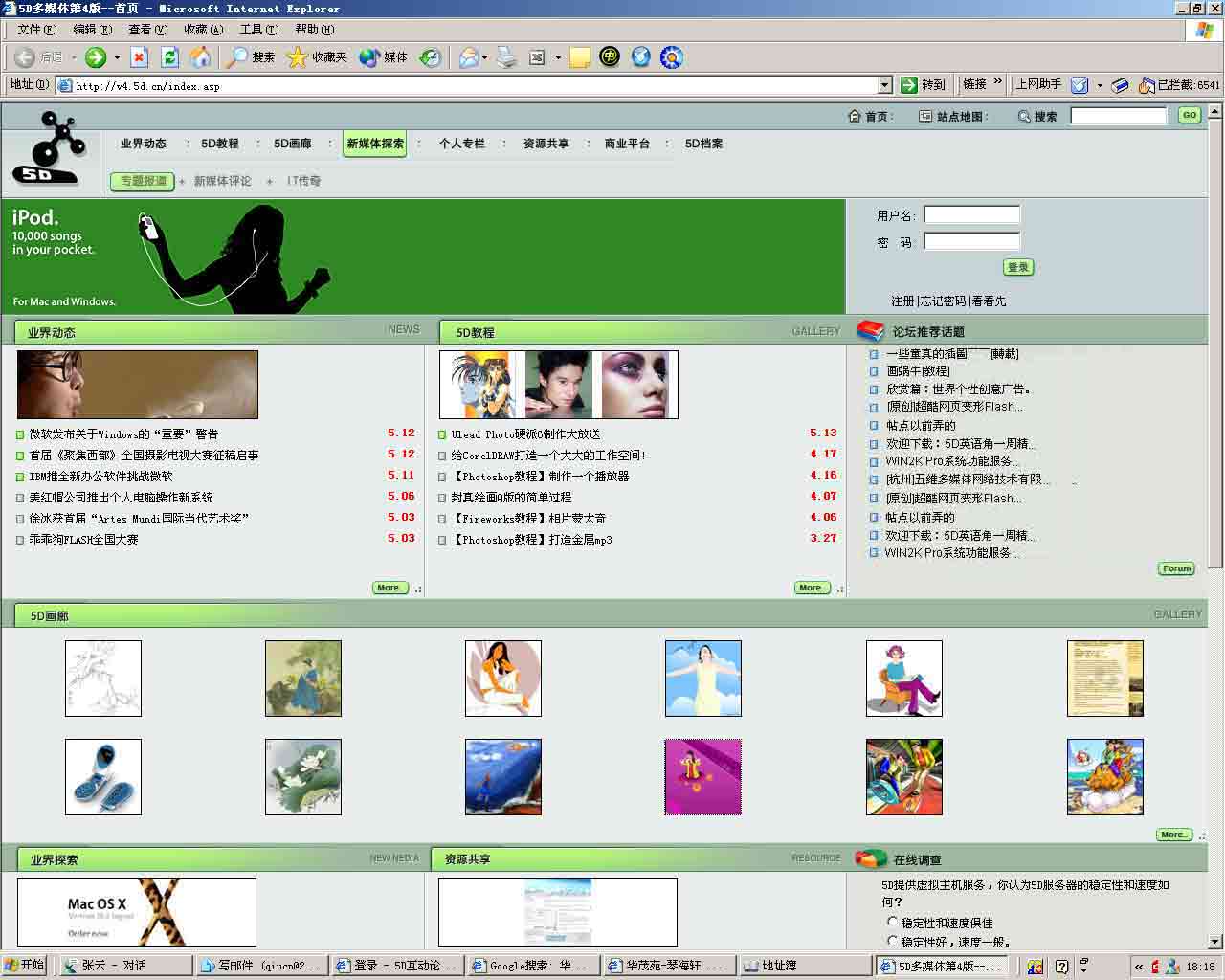Expand hidden system tray icons chevron
The image size is (1225, 980).
(1139, 966)
